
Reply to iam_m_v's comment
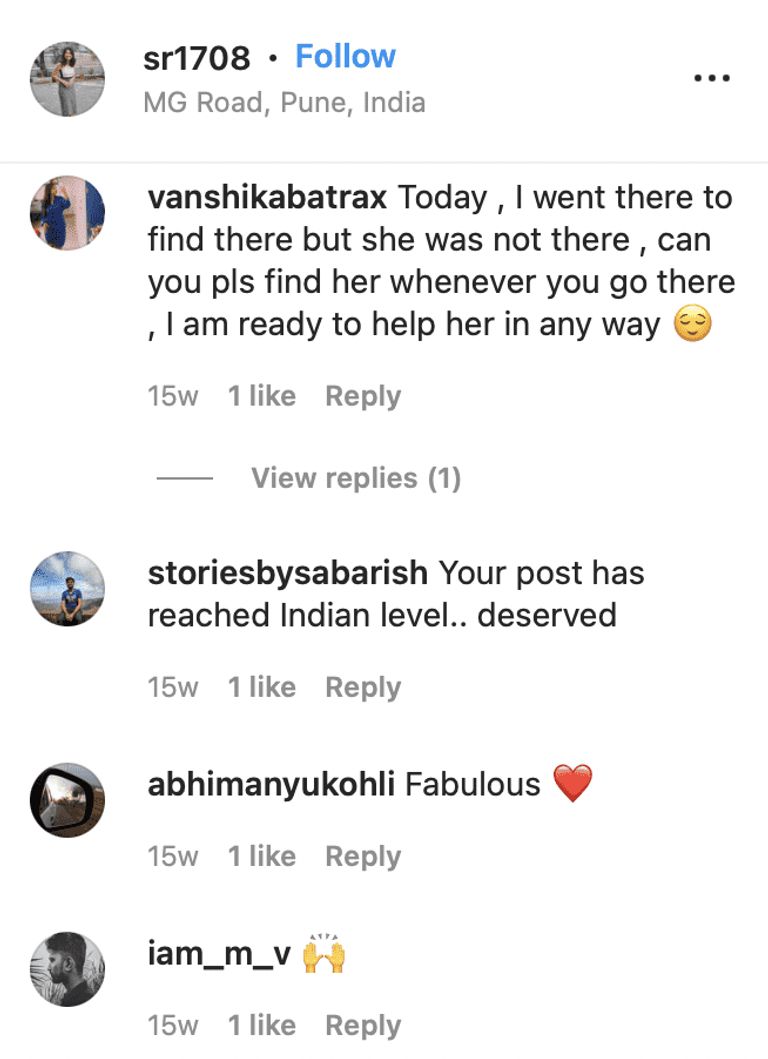coord(363,1025)
